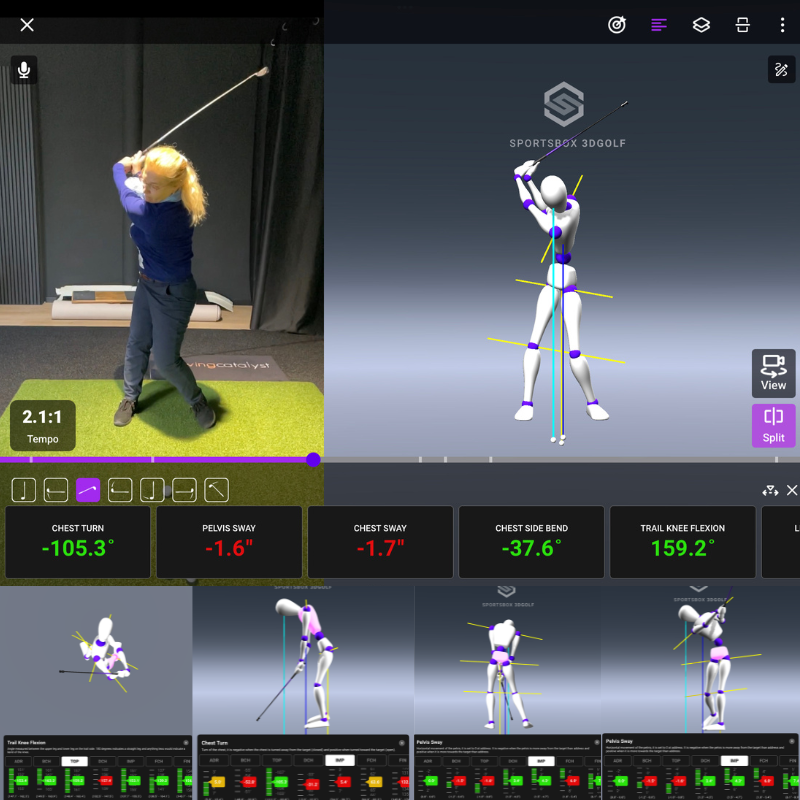Select the angled swing avatar thumbnail
800x800 pixels.
coord(701,660)
